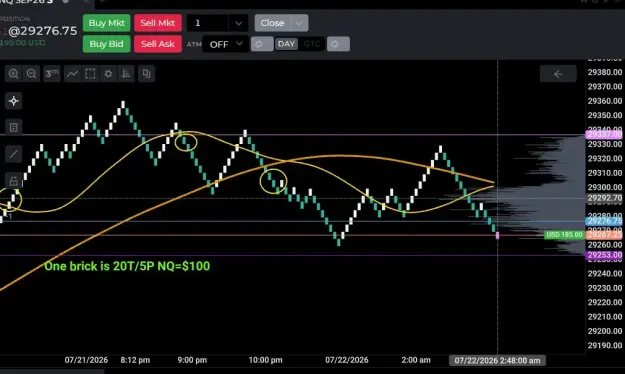Image resolution: width=625 pixels, height=374 pixels.
Task: Click the Sell Mkt button
Action: (x=158, y=23)
